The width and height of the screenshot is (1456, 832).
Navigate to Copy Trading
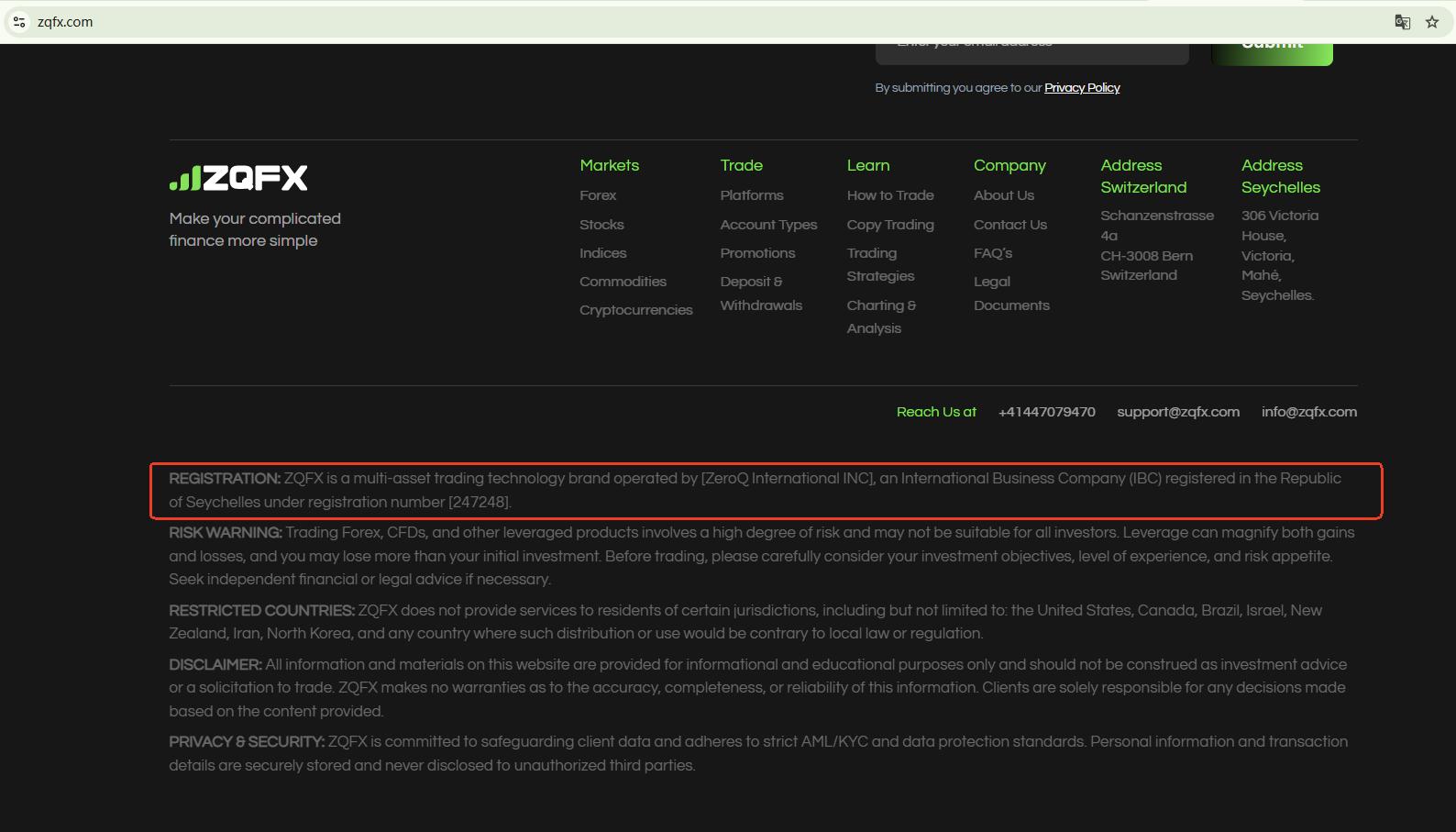(x=889, y=225)
